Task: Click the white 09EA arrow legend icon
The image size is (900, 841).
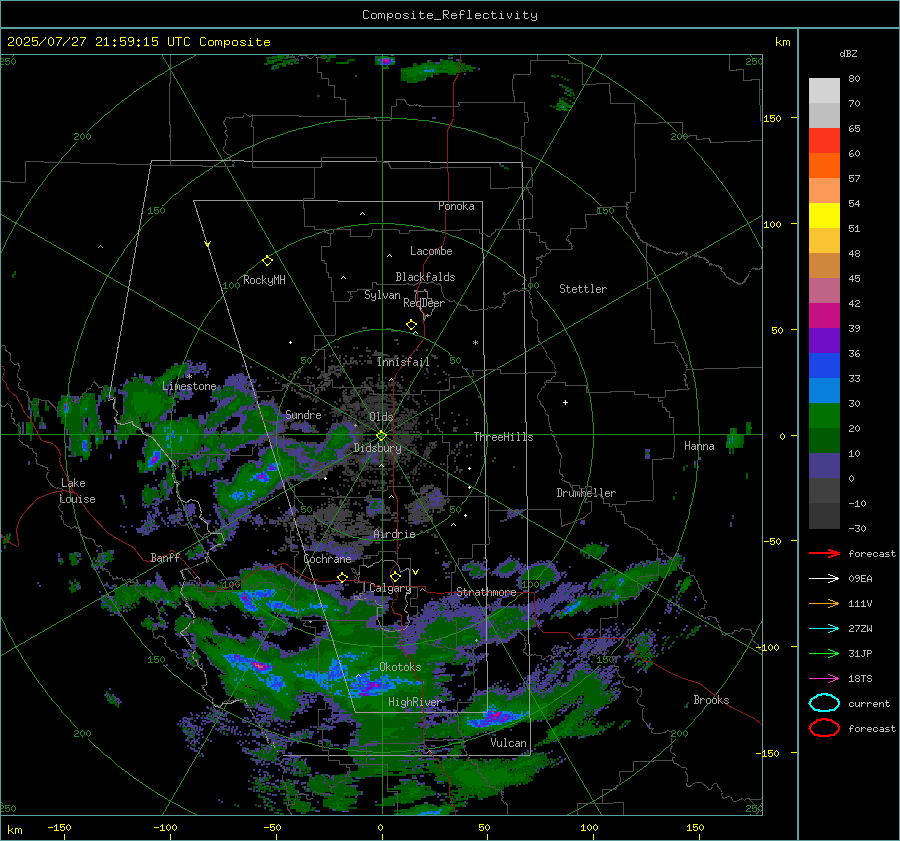Action: coord(824,579)
